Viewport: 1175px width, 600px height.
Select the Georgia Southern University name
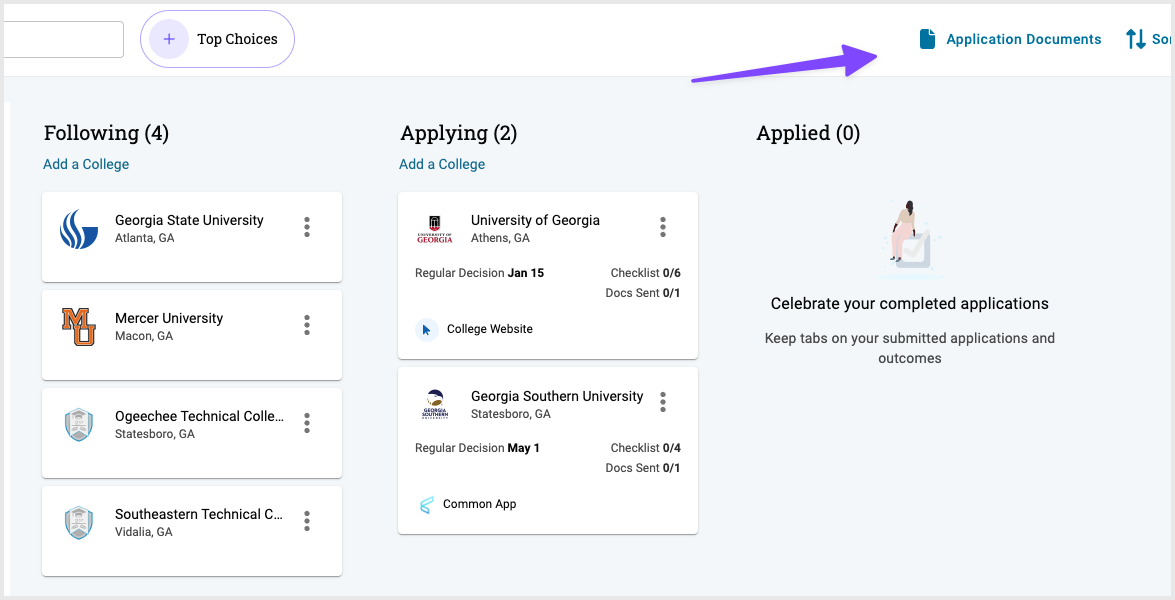(x=557, y=396)
